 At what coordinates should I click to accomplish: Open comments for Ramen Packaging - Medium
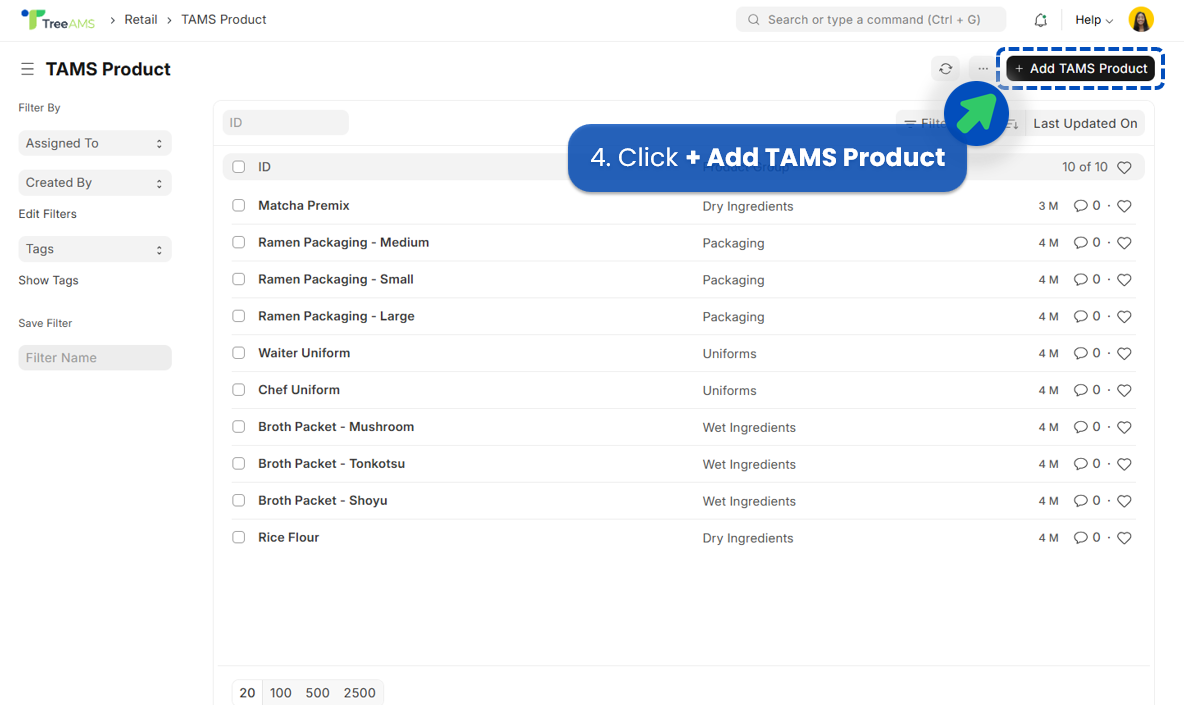tap(1087, 242)
